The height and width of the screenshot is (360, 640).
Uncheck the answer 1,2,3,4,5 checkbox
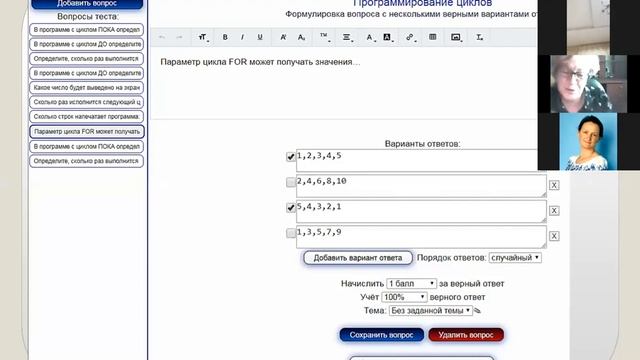click(x=291, y=157)
